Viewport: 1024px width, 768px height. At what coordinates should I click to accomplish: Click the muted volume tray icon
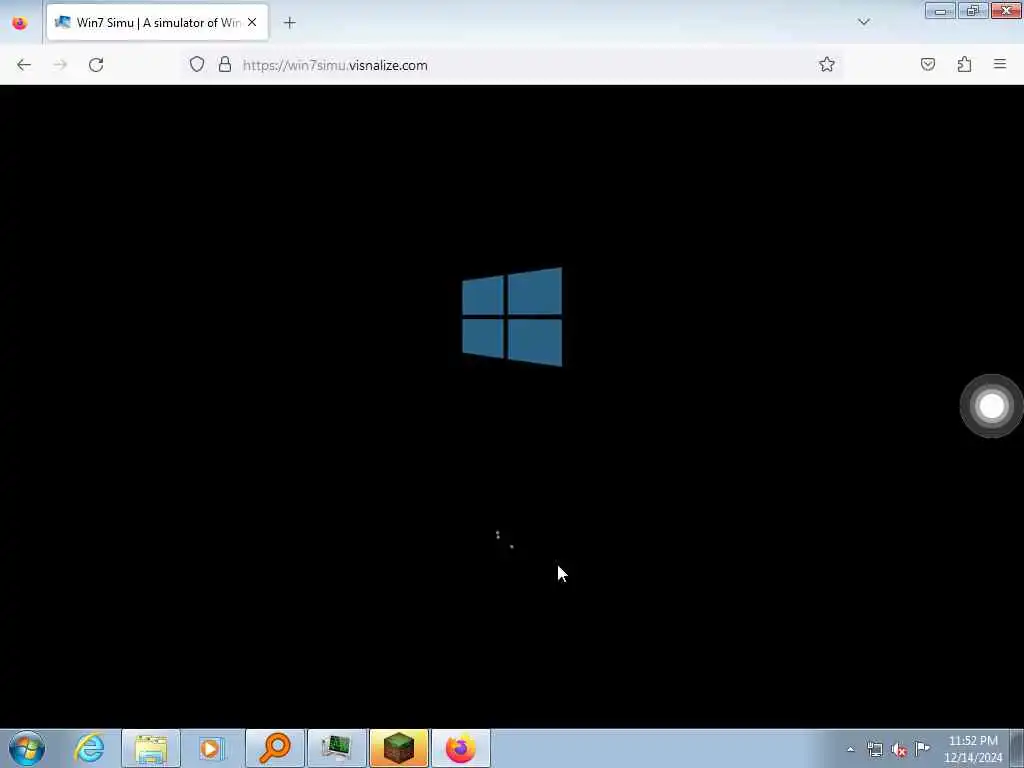[x=899, y=750]
